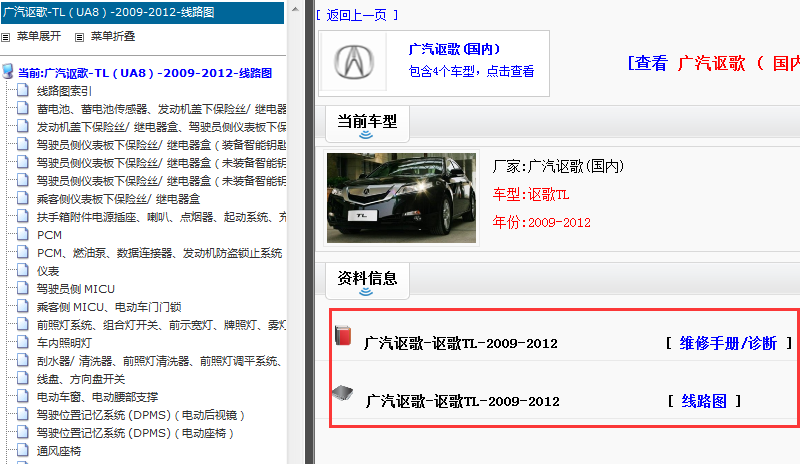The width and height of the screenshot is (800, 464).
Task: Click page icon next to 驾驶员侧仪表板下保险丝 (装备智能钥匙)
Action: 22,144
